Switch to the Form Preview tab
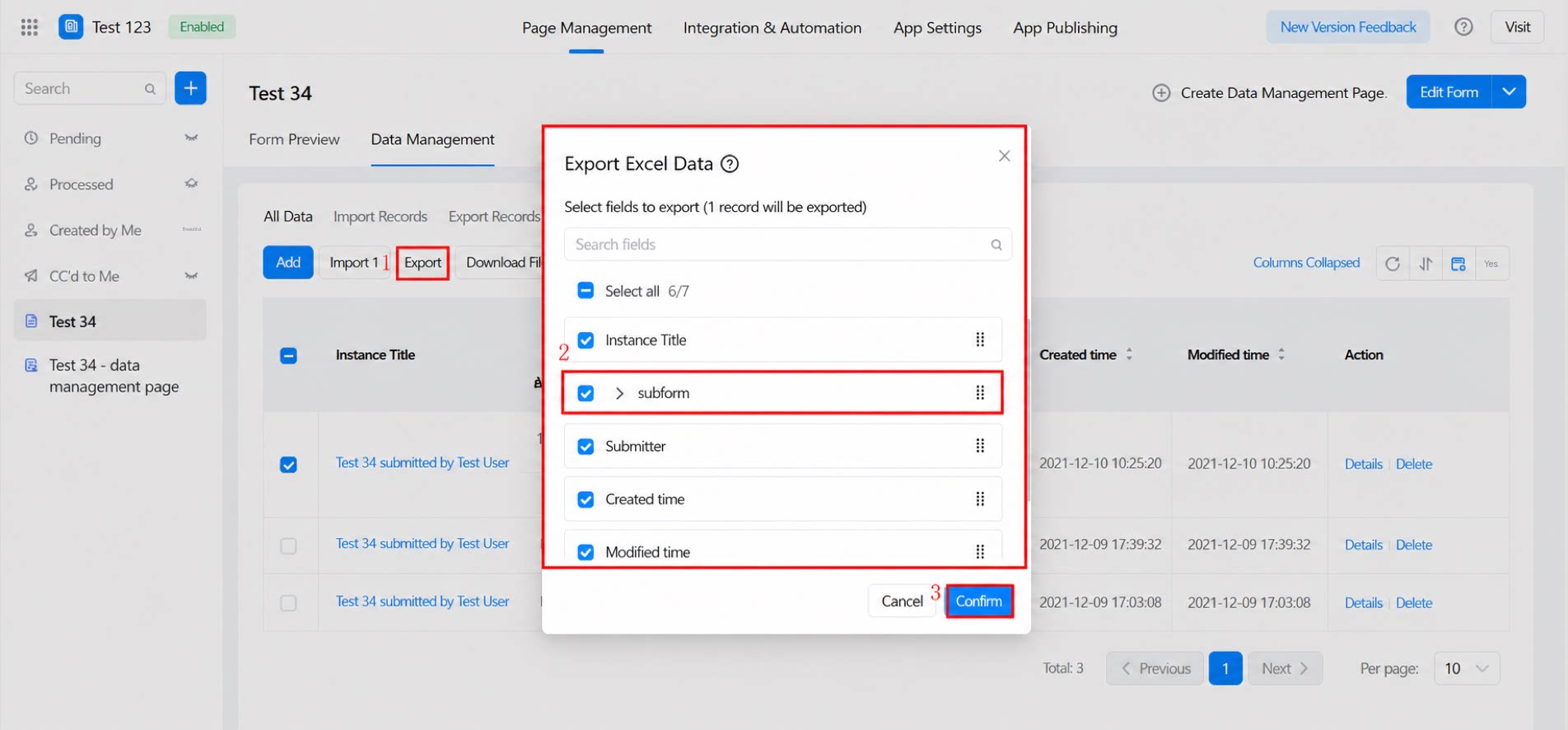The image size is (1568, 730). point(294,139)
